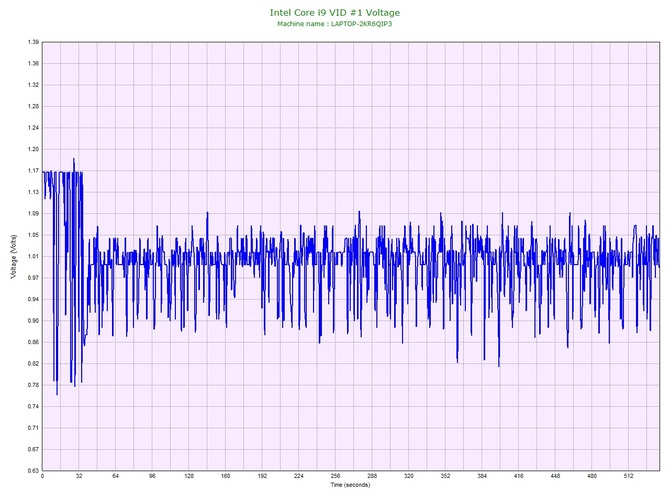Click the 1.24 y-axis value
Viewport: 670px width, 502px height.
point(33,128)
